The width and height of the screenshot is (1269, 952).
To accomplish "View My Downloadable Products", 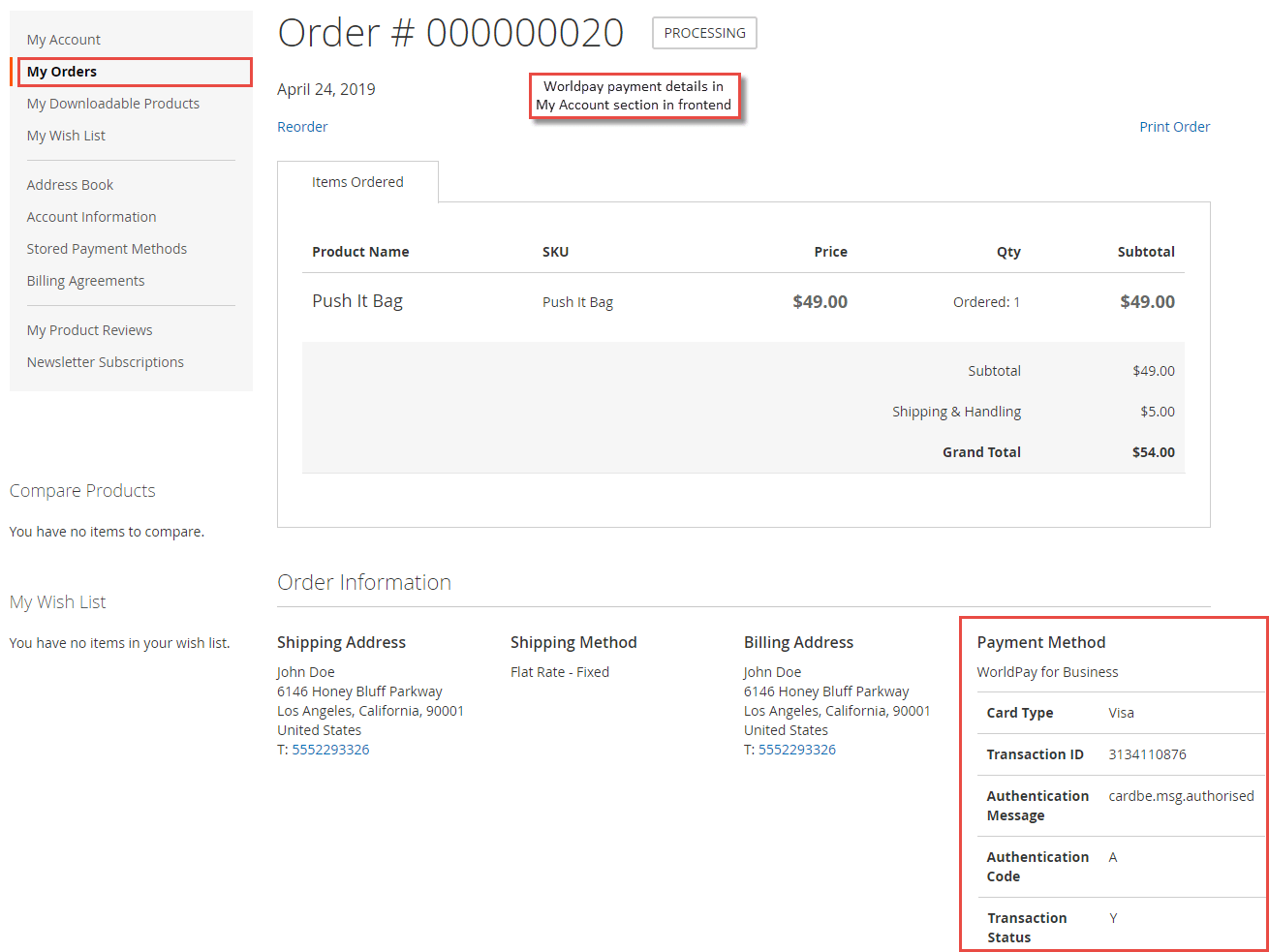I will coord(112,103).
